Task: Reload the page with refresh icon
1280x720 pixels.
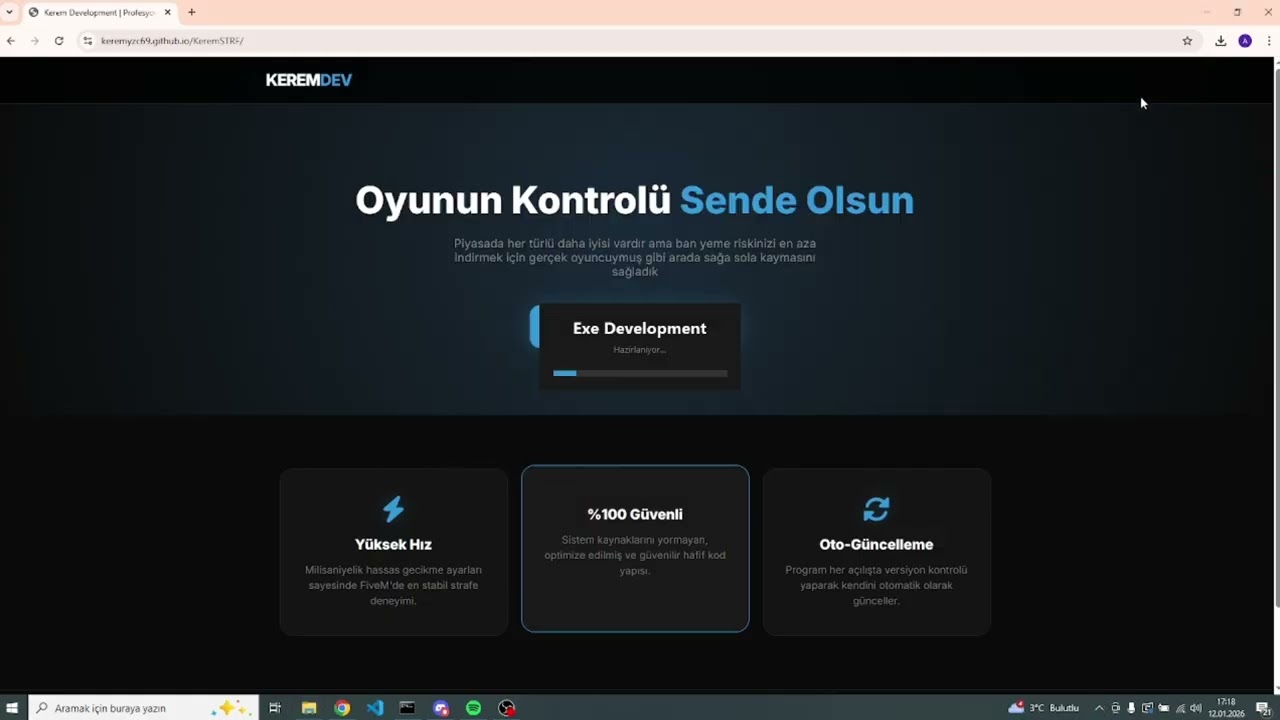Action: (59, 41)
